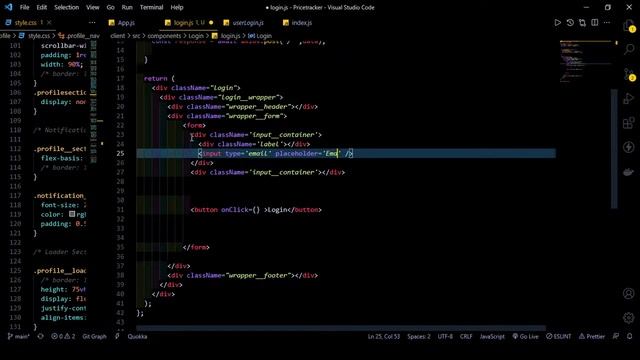Open the Source Control view with badge
Image resolution: width=640 pixels, height=360 pixels.
(629, 74)
